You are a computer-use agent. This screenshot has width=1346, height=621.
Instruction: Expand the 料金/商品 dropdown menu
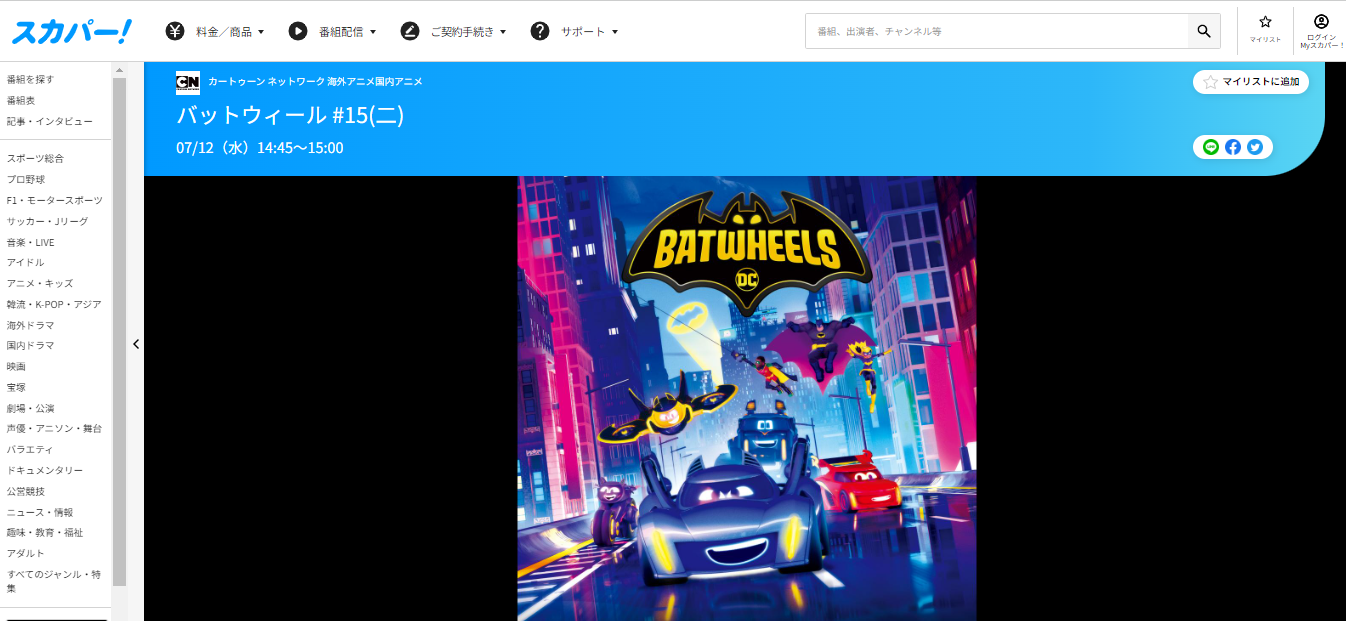pyautogui.click(x=215, y=32)
